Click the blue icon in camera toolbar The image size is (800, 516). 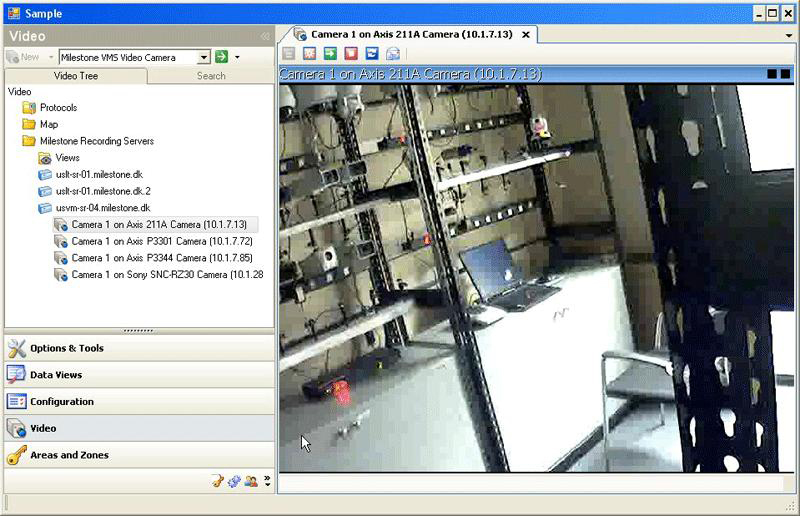(x=371, y=54)
